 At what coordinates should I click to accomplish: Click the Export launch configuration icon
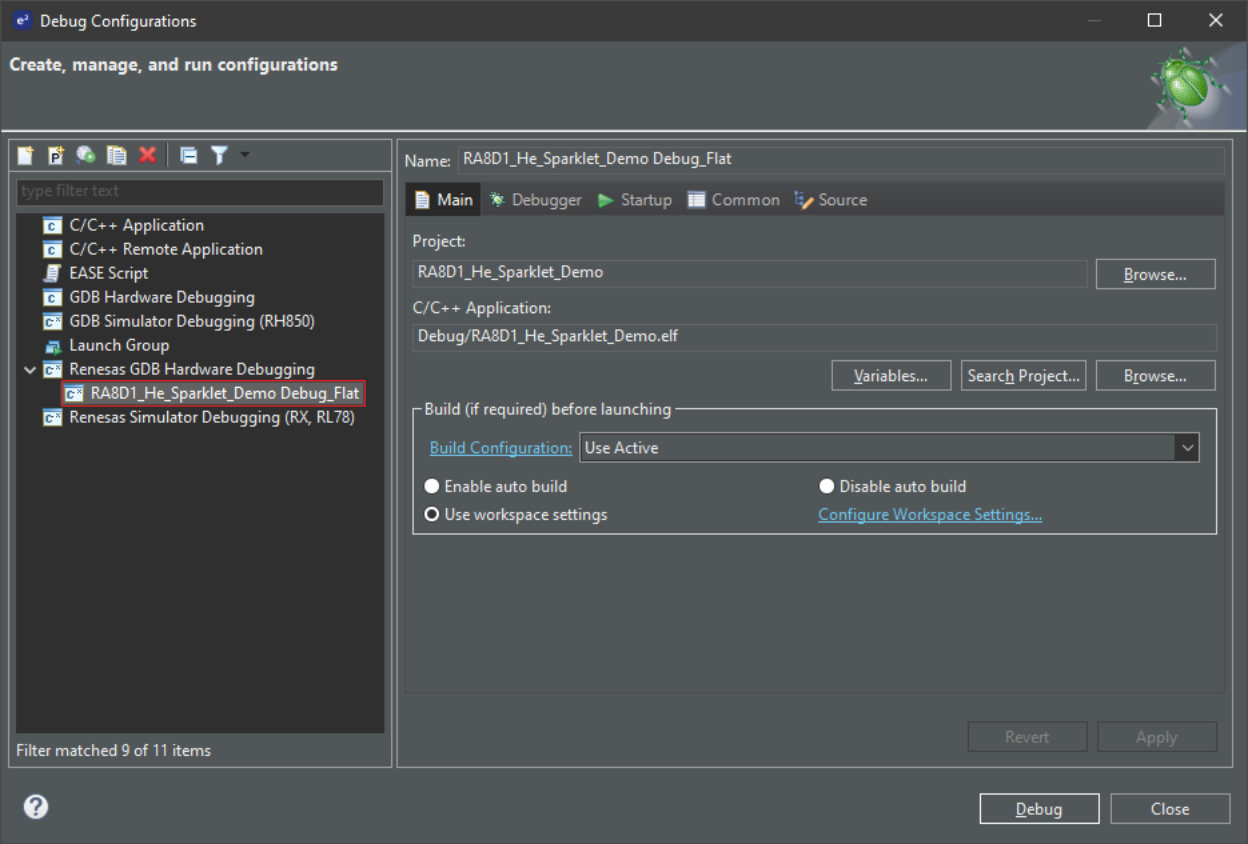(x=86, y=155)
